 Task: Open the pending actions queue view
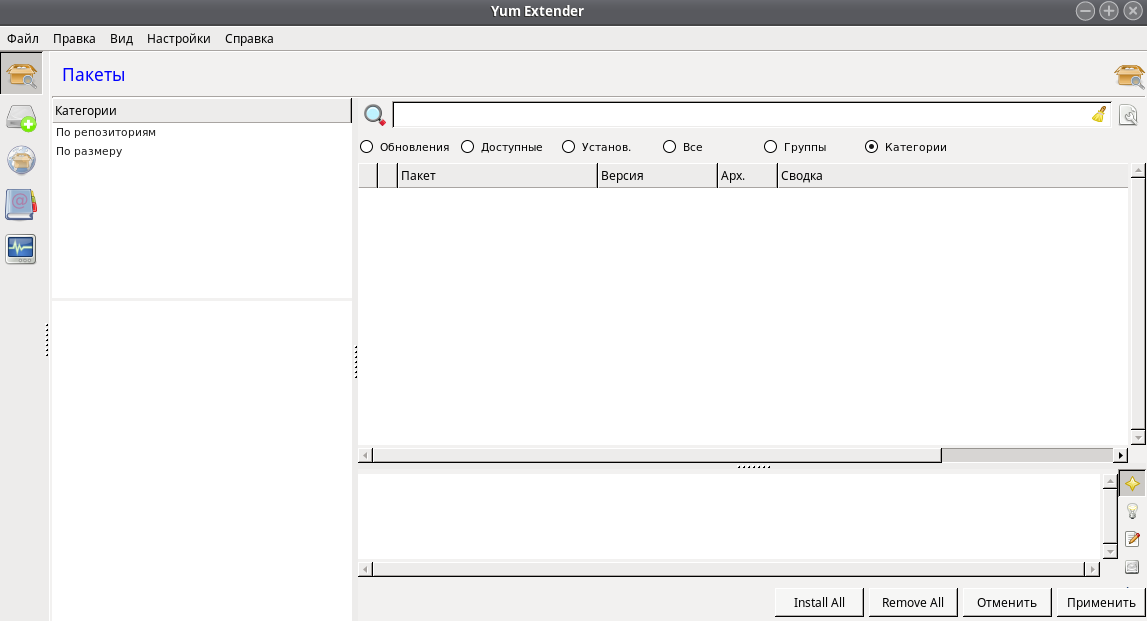coord(21,118)
